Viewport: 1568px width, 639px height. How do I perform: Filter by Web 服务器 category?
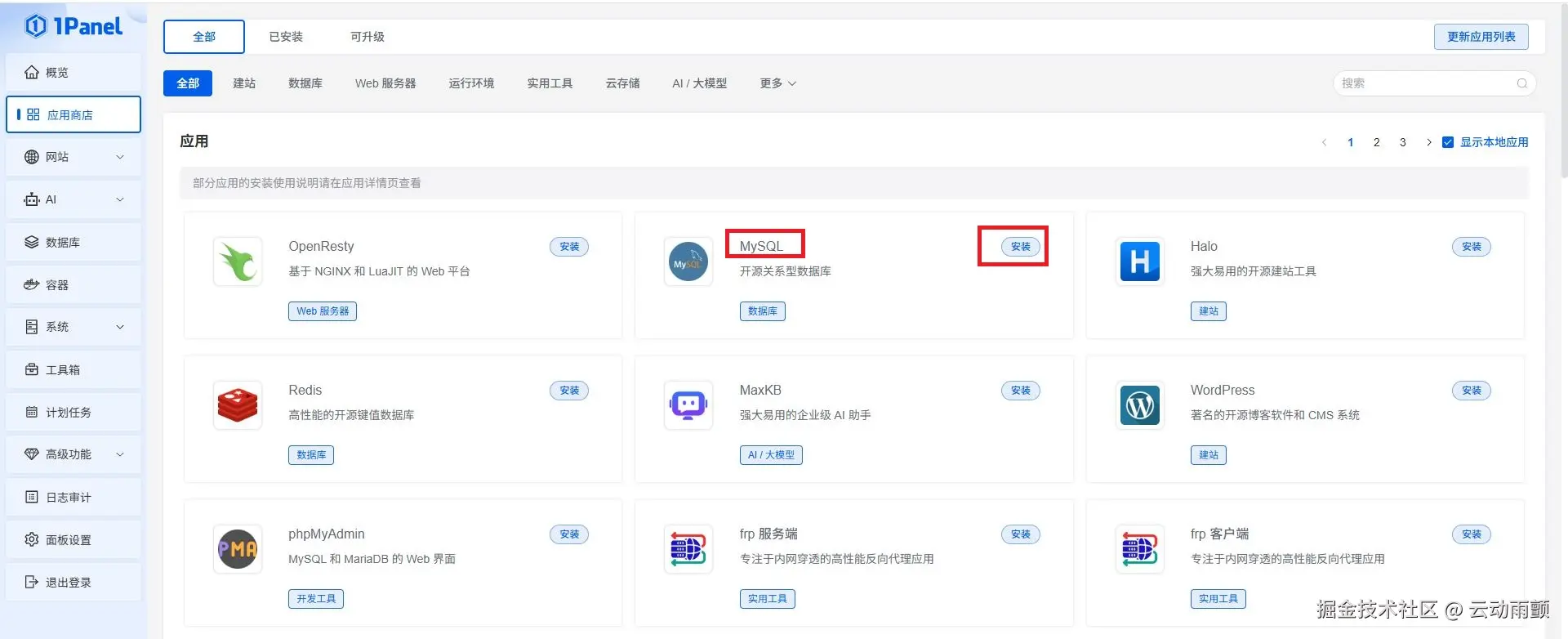tap(385, 83)
